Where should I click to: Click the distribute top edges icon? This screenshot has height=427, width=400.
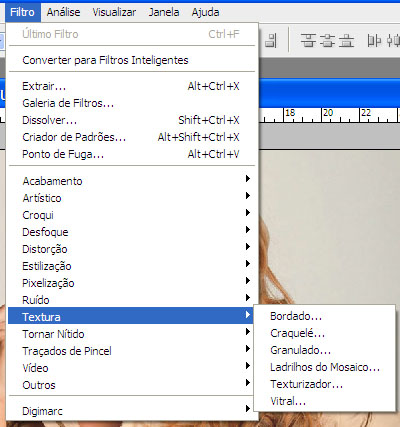[x=309, y=41]
